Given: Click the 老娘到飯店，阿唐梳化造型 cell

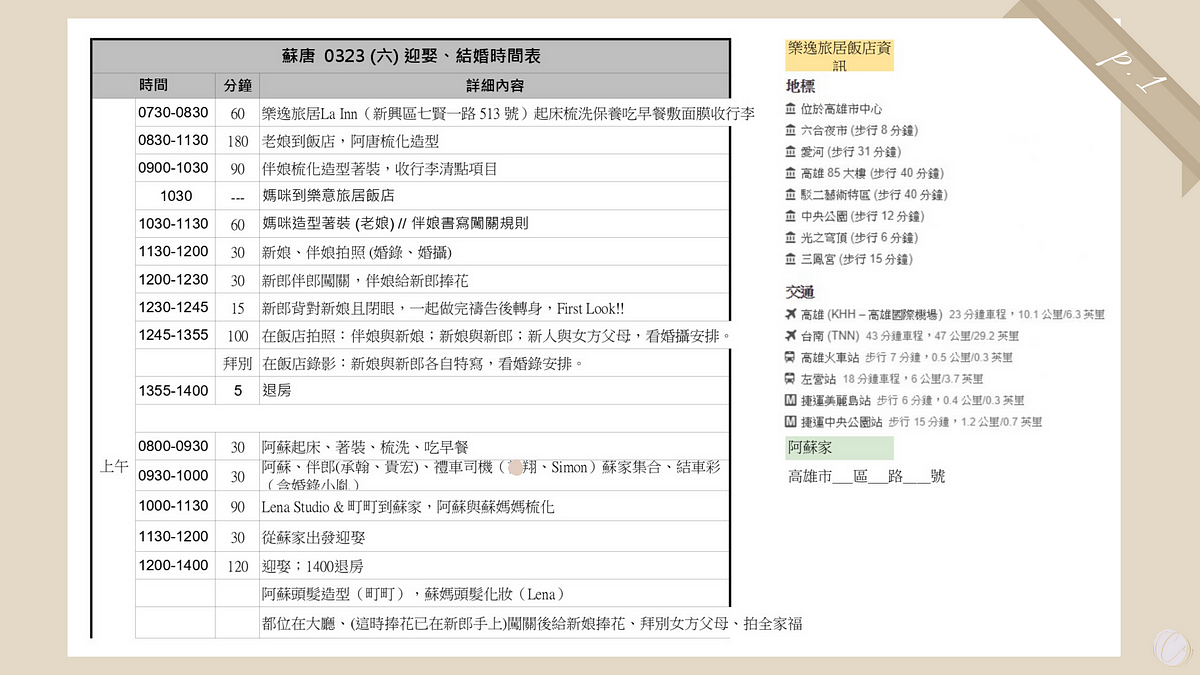Looking at the screenshot, I should (494, 141).
